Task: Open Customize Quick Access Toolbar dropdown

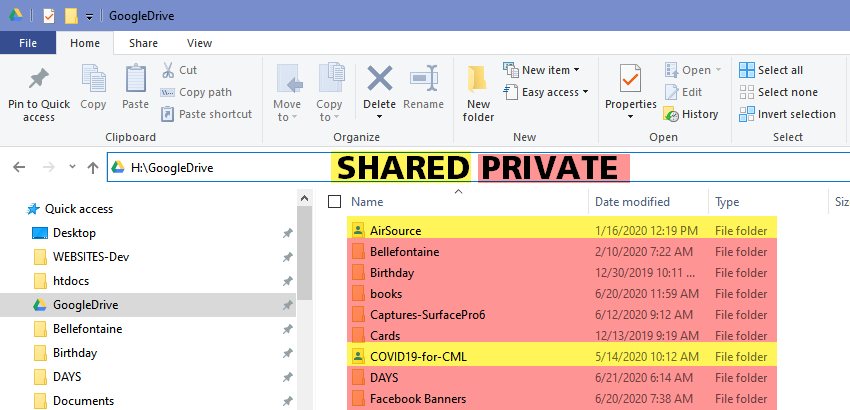Action: click(x=90, y=17)
